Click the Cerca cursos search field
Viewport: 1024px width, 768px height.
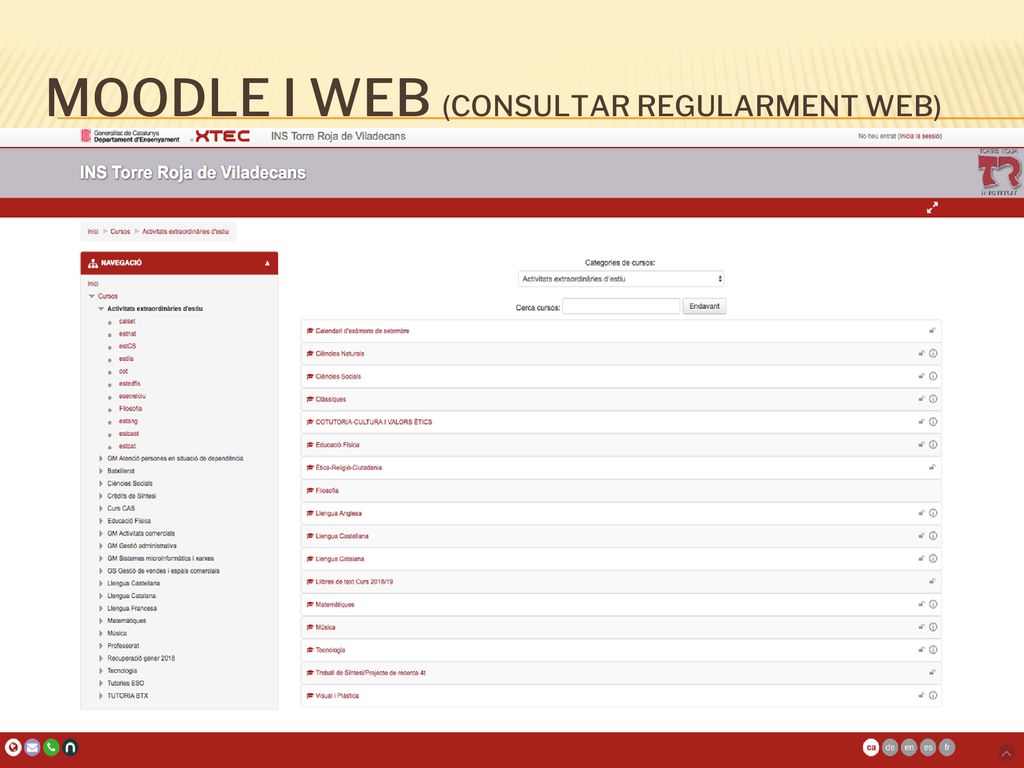tap(621, 306)
